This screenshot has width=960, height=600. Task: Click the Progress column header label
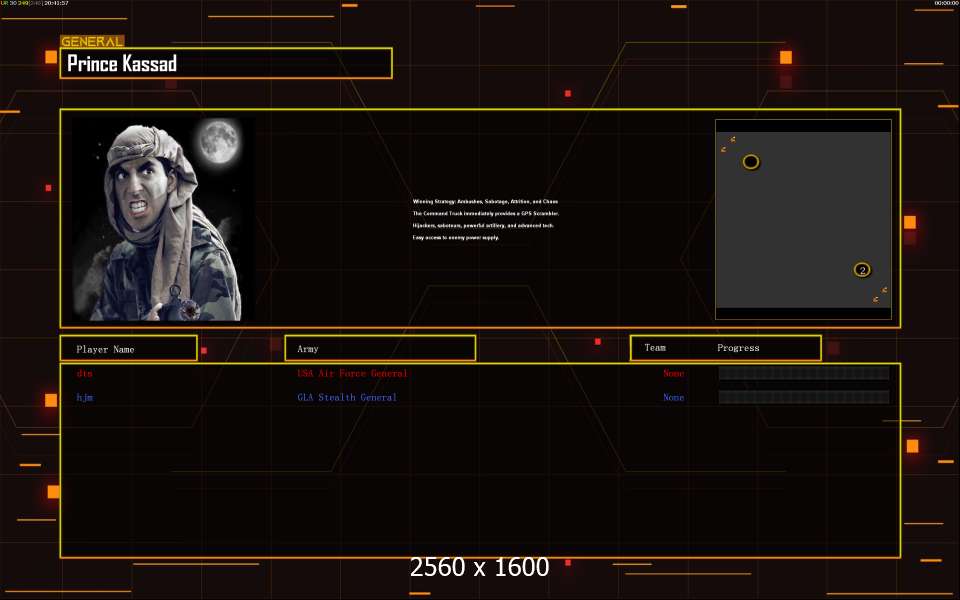(738, 348)
